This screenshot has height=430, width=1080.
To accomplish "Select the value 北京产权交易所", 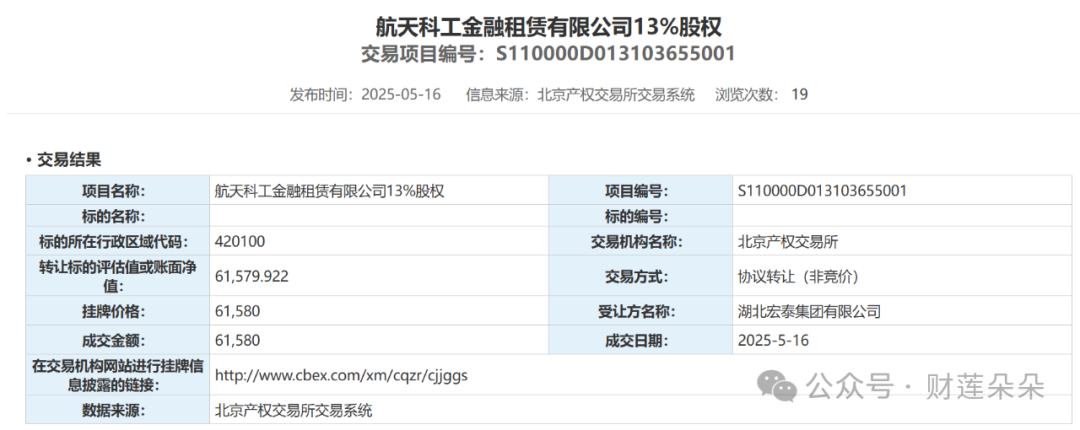I will [787, 241].
